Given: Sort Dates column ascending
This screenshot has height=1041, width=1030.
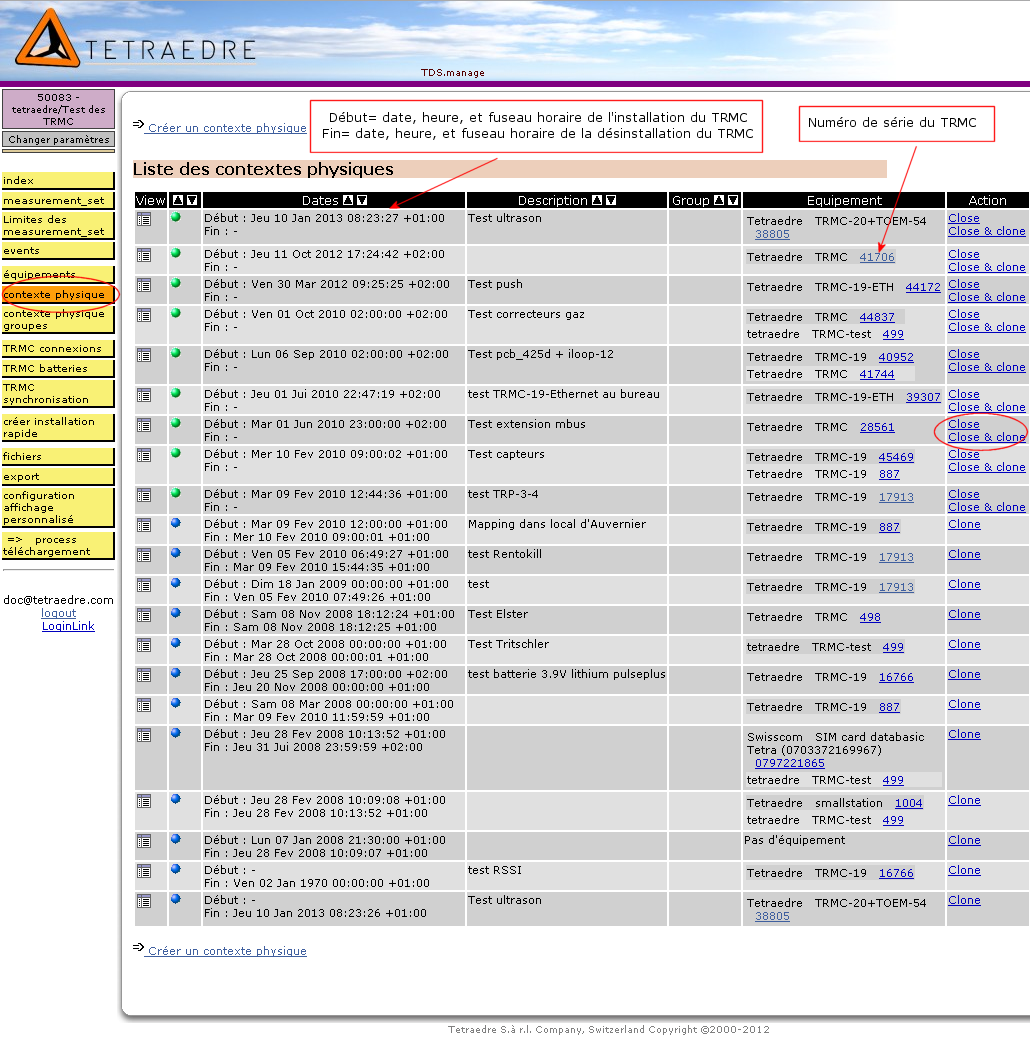Looking at the screenshot, I should coord(349,201).
